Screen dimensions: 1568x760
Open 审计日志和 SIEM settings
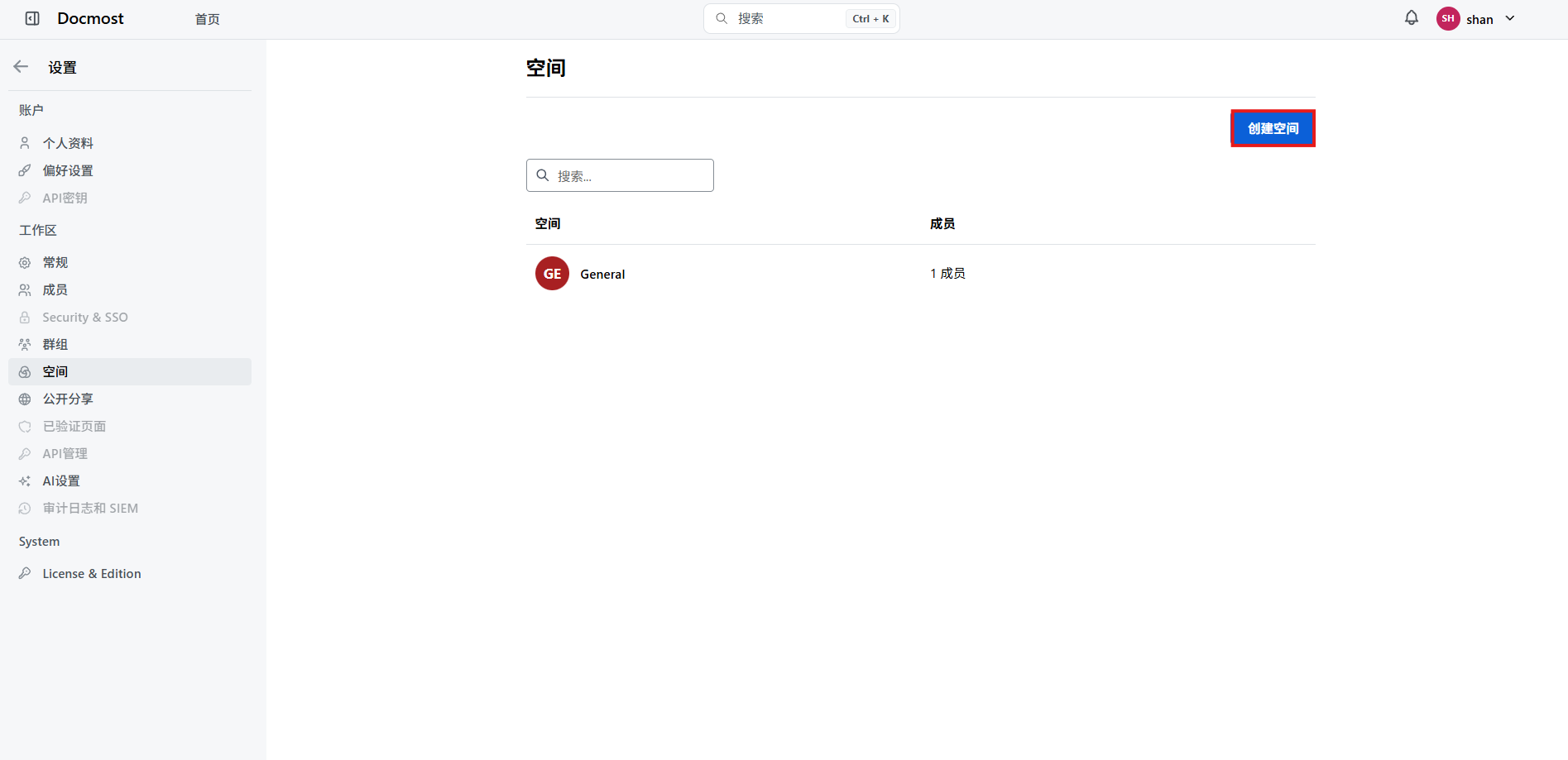click(130, 508)
